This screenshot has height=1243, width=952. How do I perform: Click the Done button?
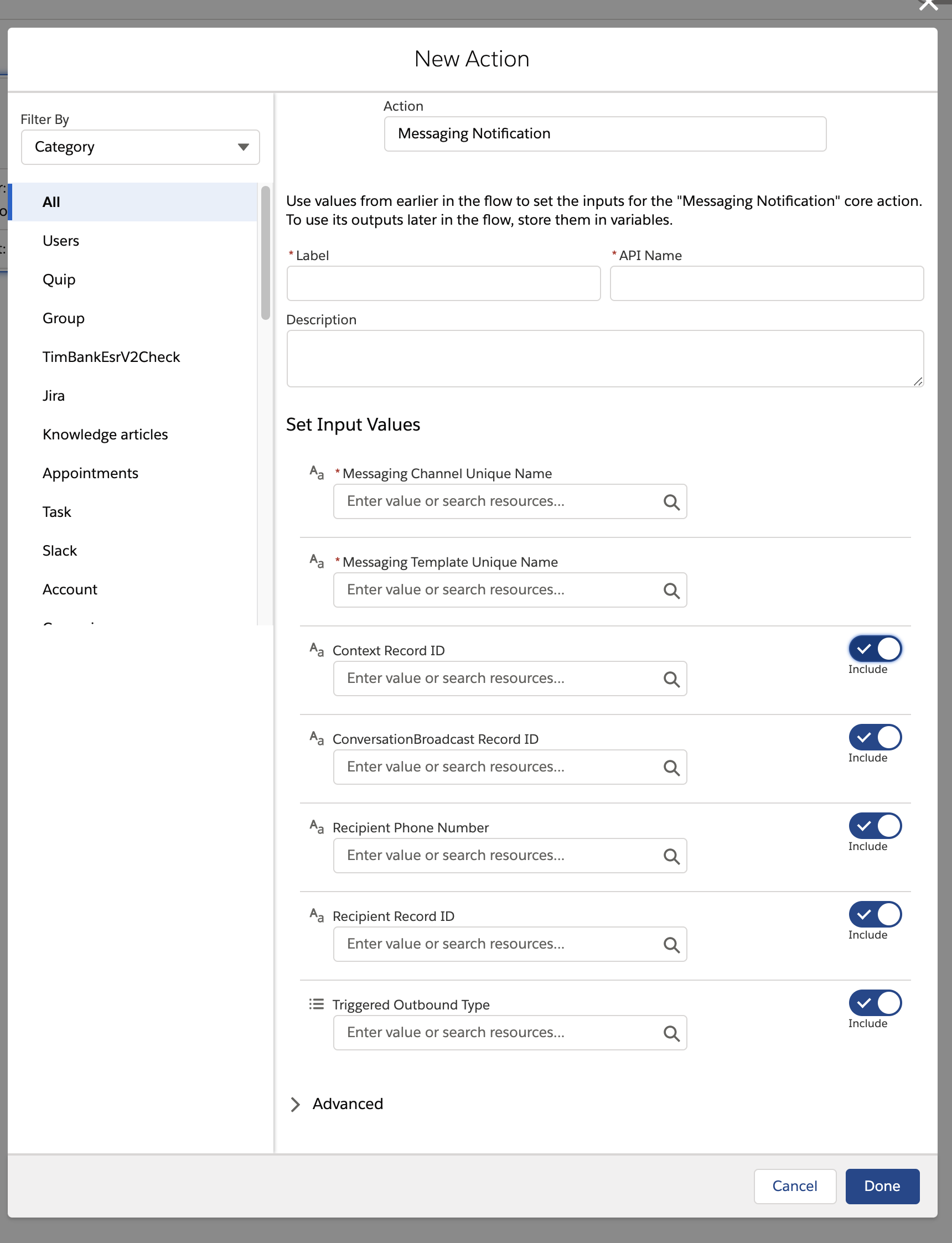coord(882,1186)
